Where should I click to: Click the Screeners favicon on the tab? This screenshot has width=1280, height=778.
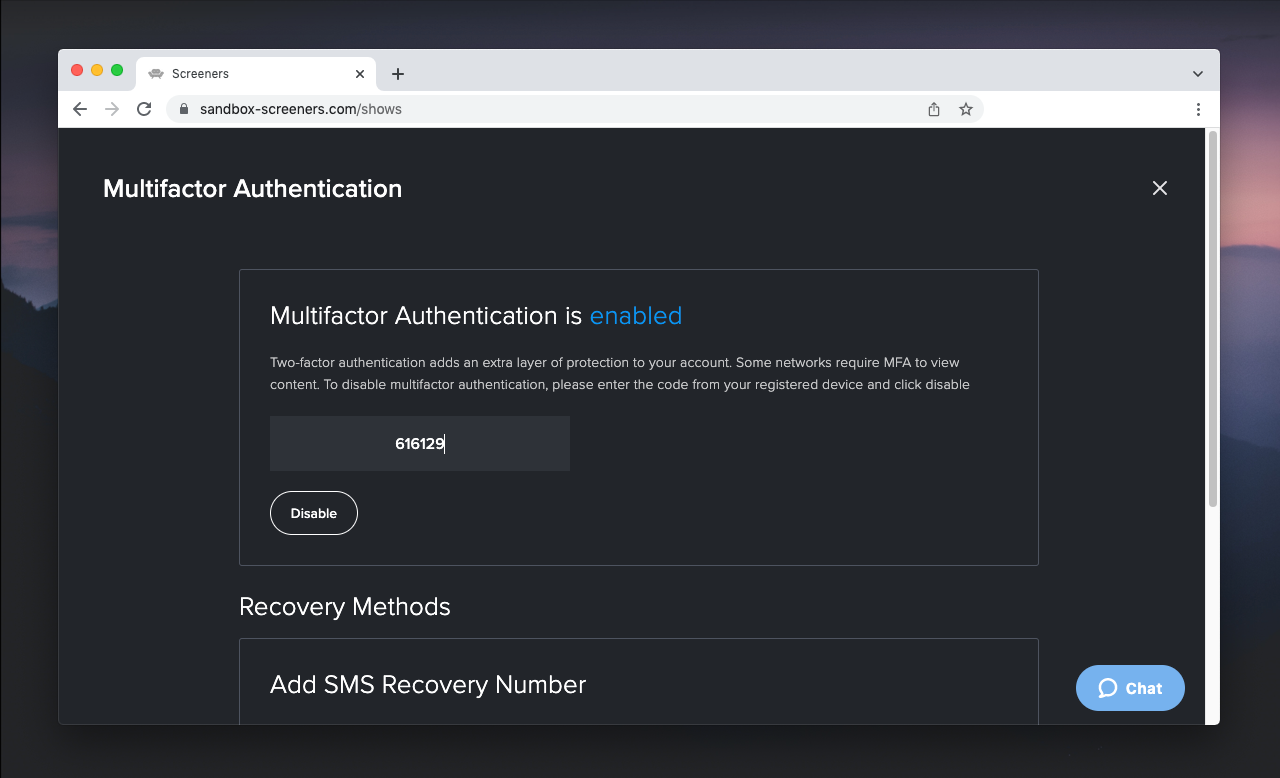click(156, 73)
